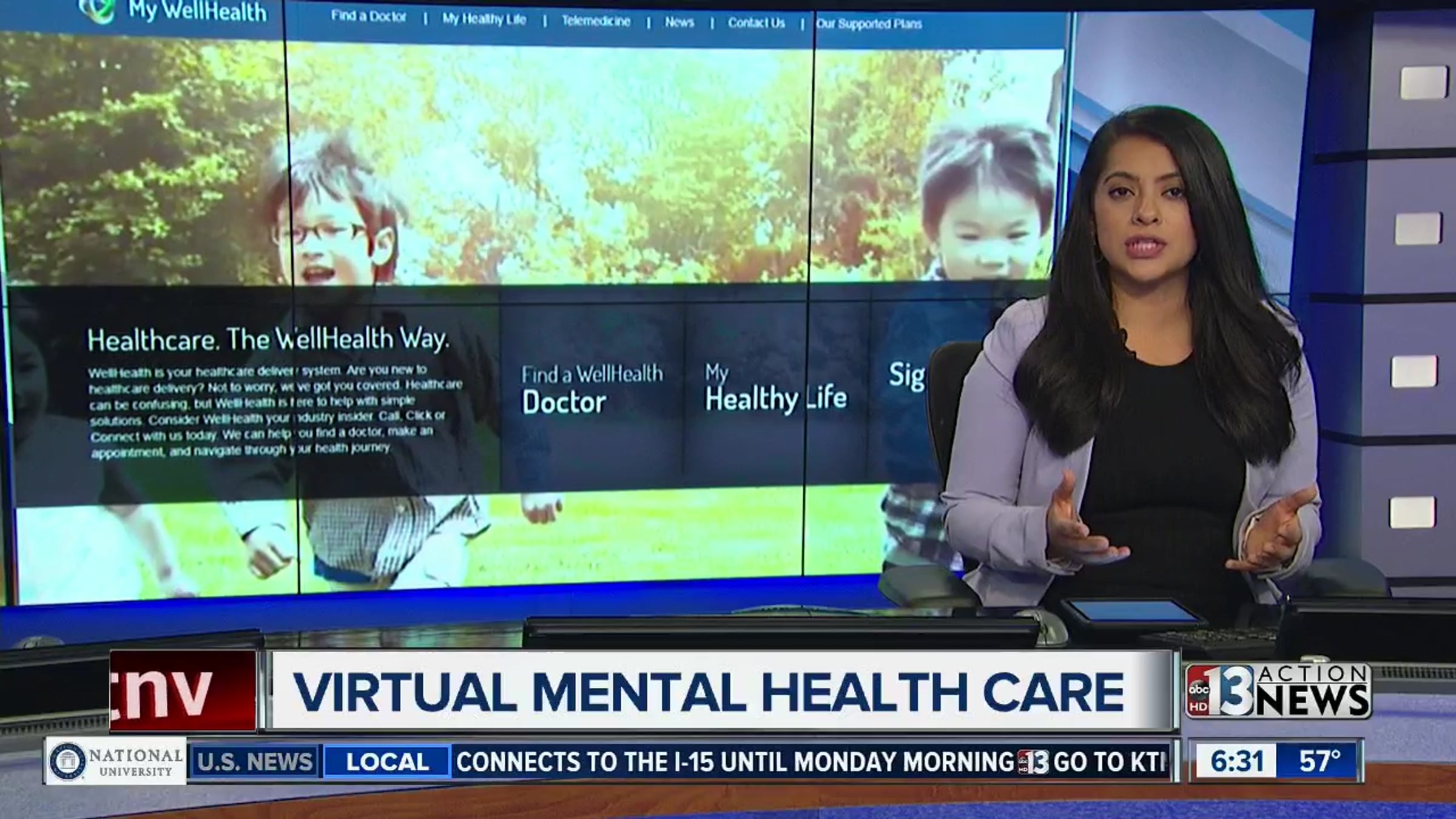Click the 13 Action News station logo
The height and width of the screenshot is (819, 1456).
[1278, 691]
